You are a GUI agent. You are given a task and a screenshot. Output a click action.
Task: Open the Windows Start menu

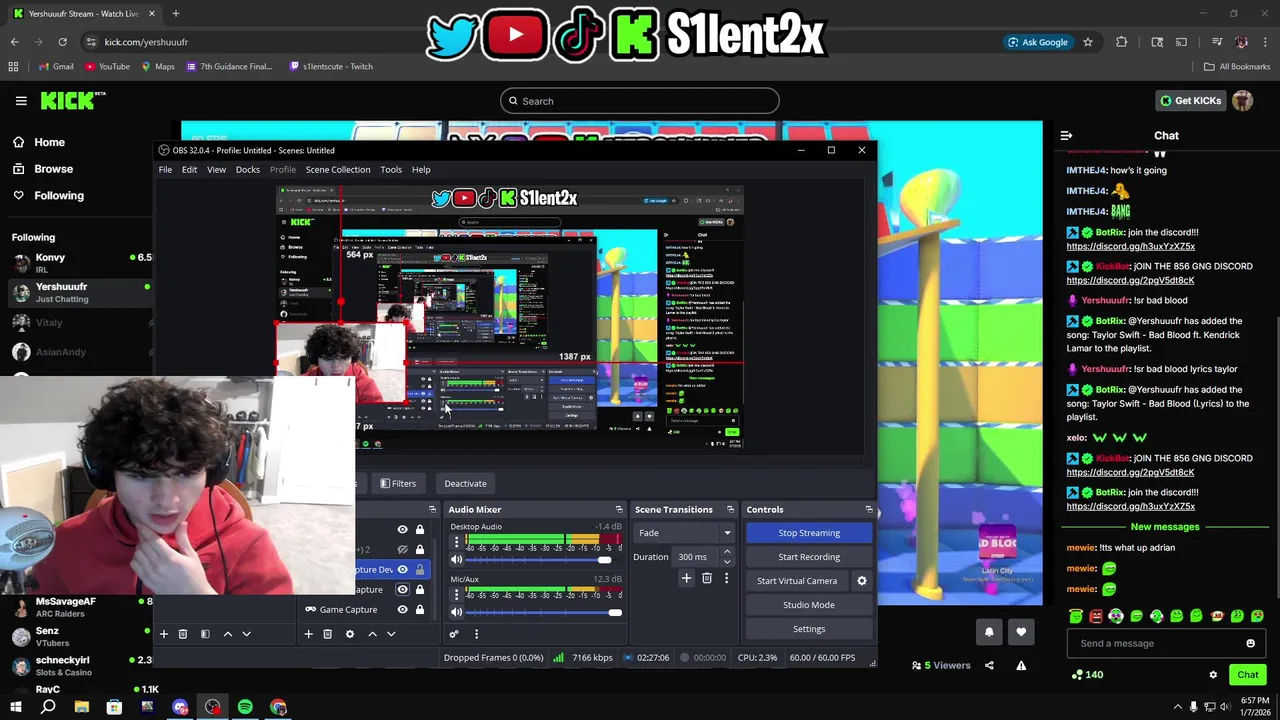[15, 707]
